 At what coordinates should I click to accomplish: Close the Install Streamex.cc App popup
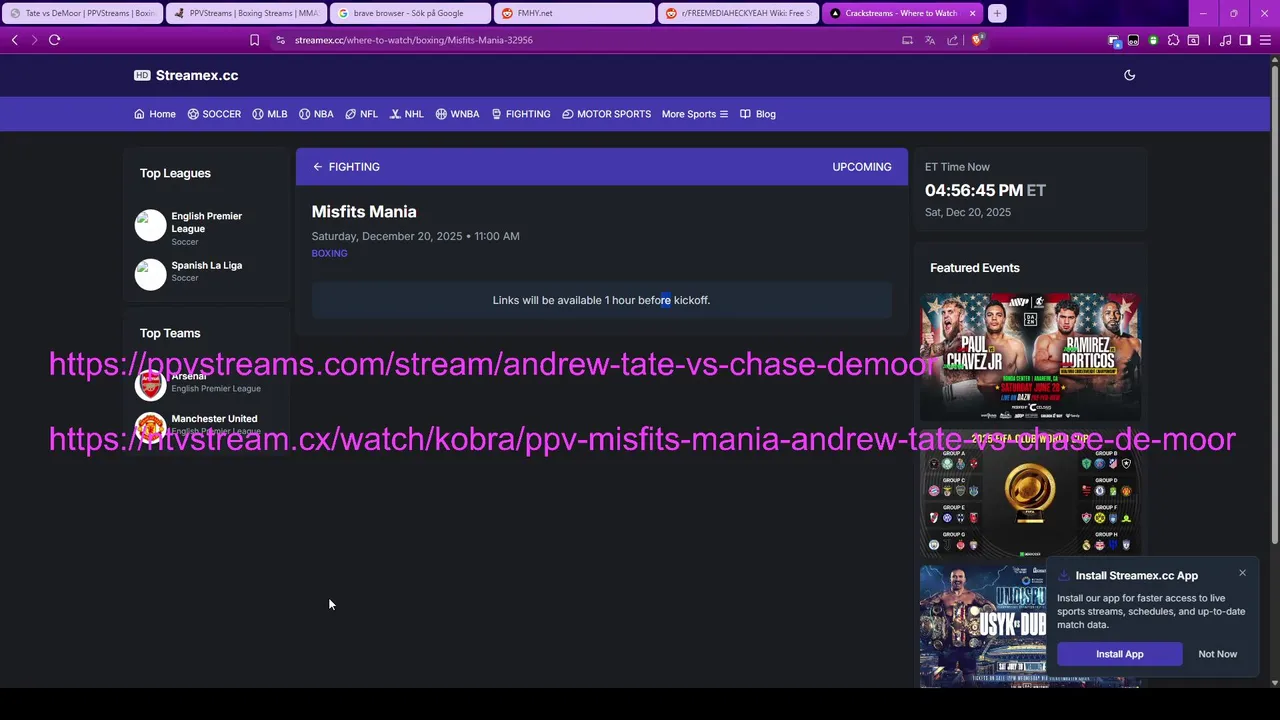click(x=1242, y=573)
